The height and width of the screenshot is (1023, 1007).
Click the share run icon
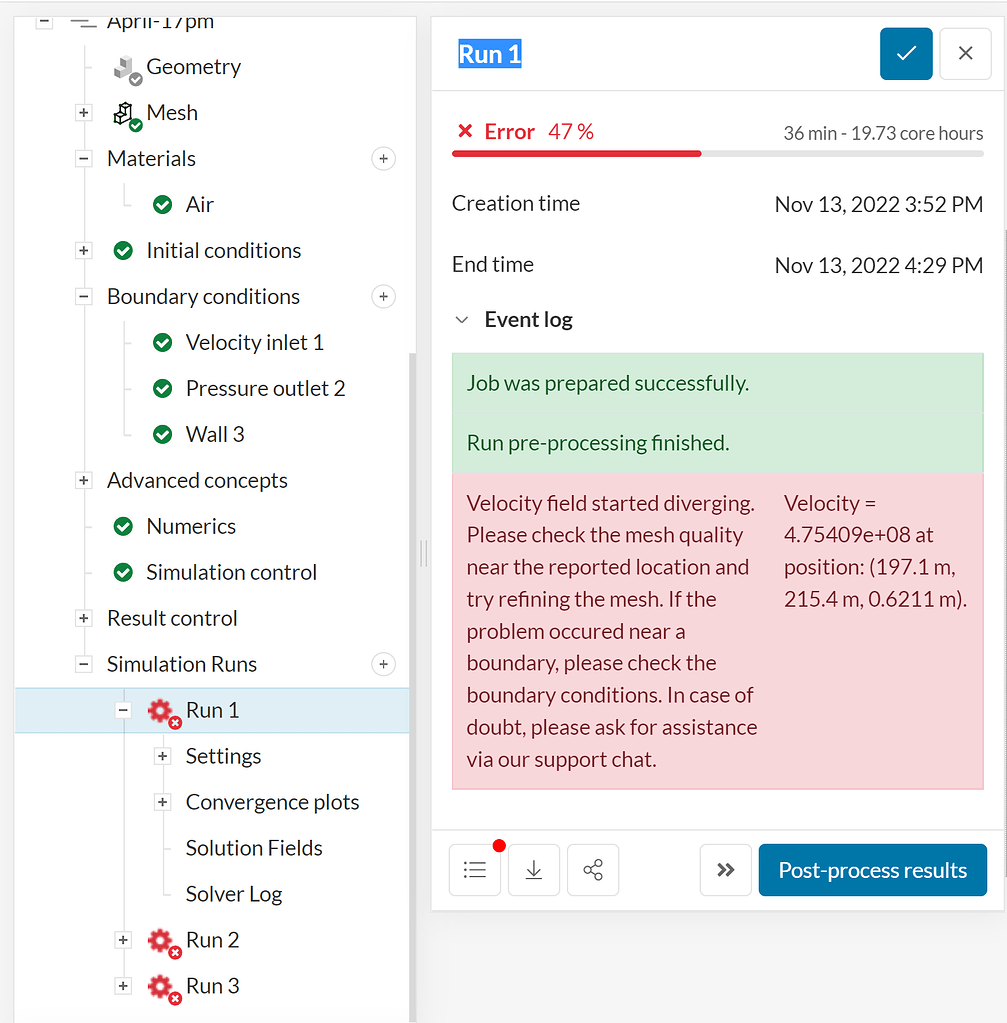coord(593,870)
